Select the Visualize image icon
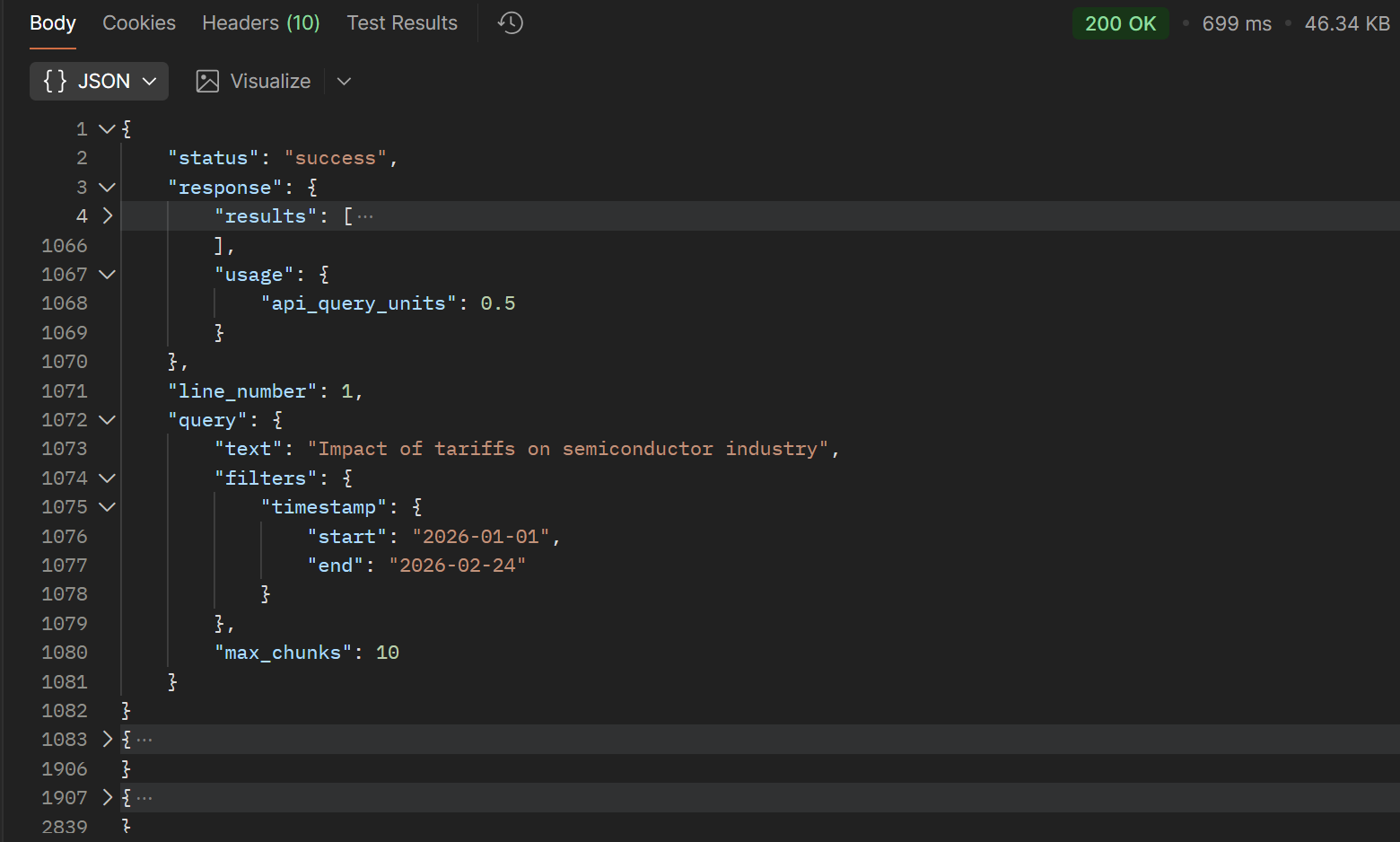This screenshot has height=842, width=1400. (x=207, y=81)
